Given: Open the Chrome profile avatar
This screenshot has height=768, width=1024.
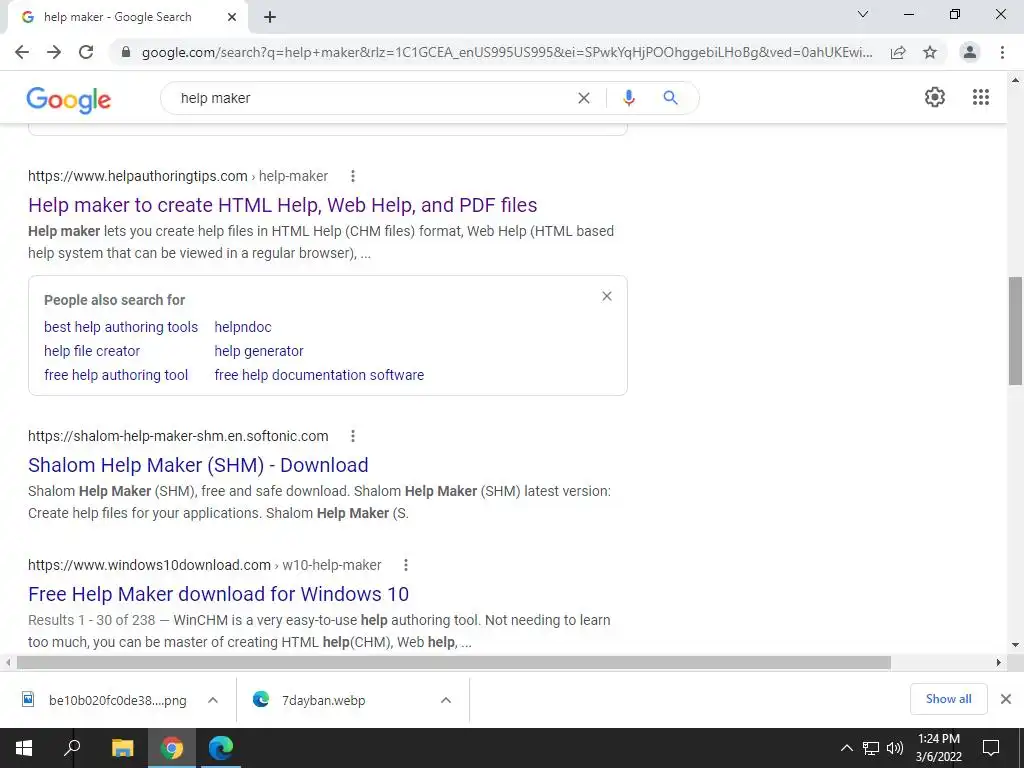Looking at the screenshot, I should pos(970,52).
